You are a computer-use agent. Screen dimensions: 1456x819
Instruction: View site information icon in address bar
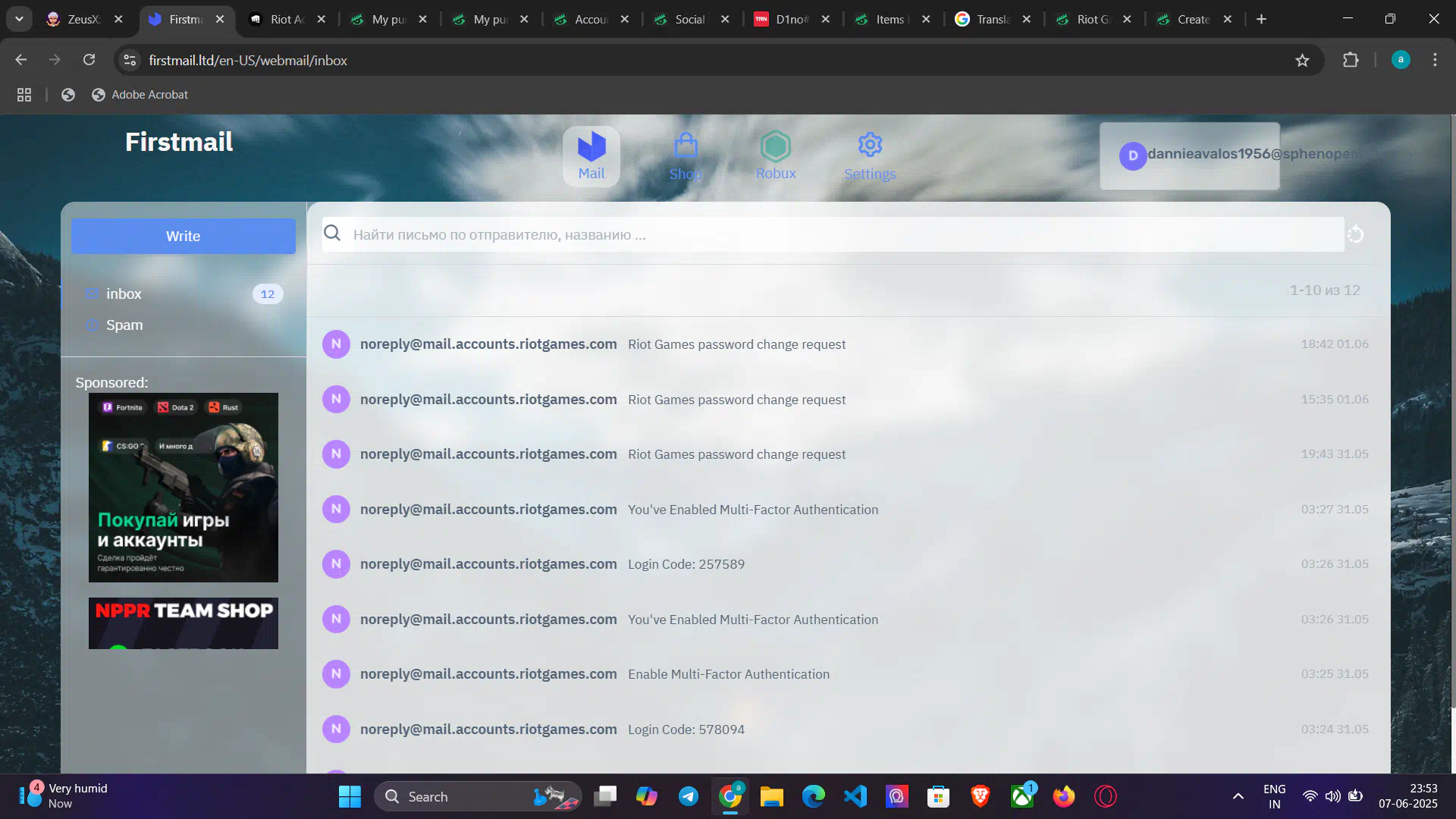tap(130, 60)
